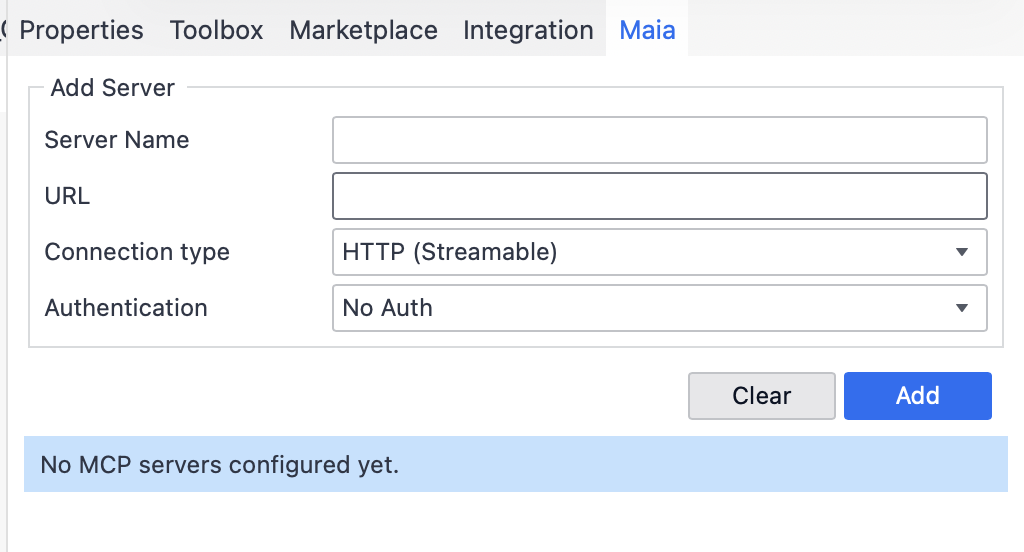Click the URL label text
The image size is (1024, 552).
(x=67, y=196)
